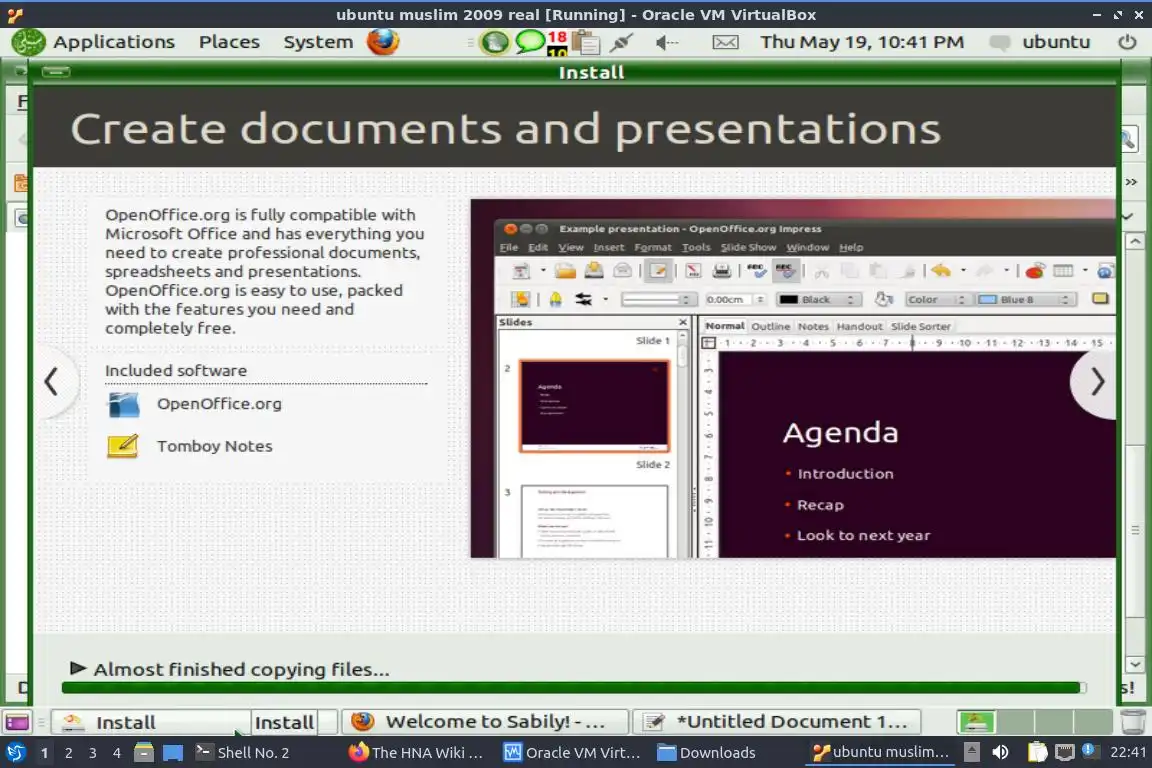Image resolution: width=1152 pixels, height=768 pixels.
Task: Click the Thu May 19, 10:41 PM clock
Action: coord(862,42)
